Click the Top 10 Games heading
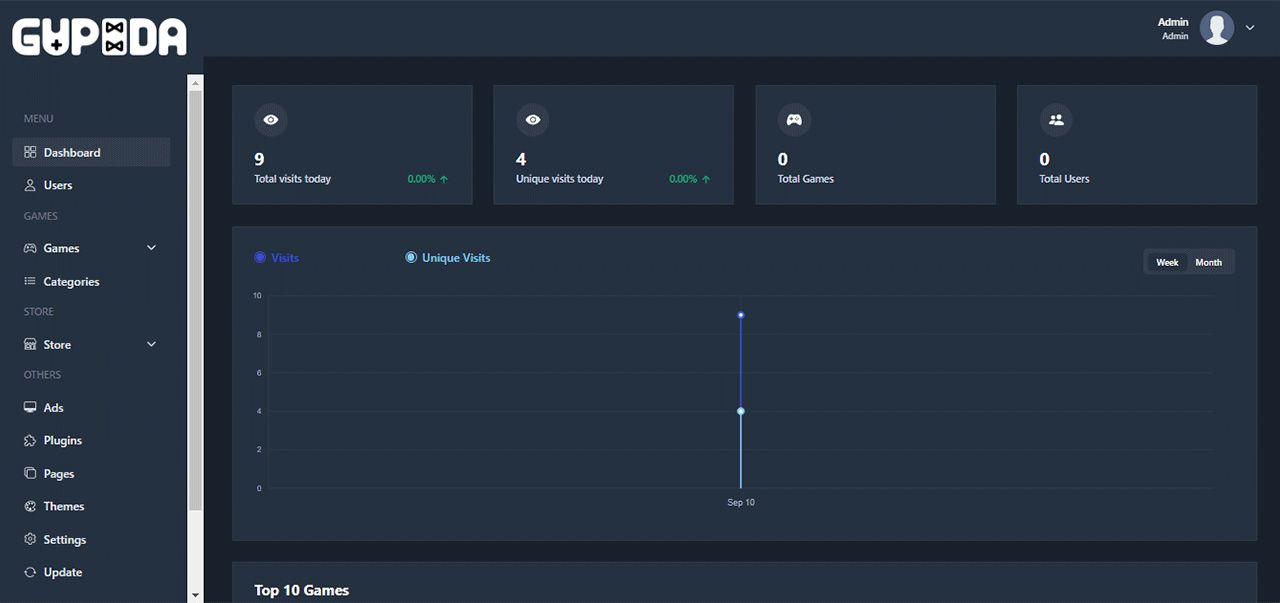The image size is (1280, 603). [302, 590]
